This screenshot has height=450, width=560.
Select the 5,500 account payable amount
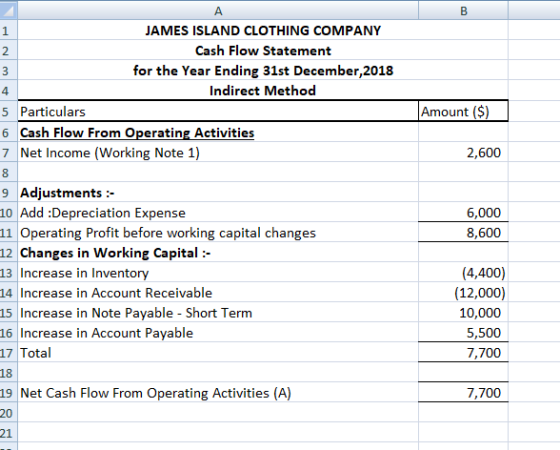(463, 333)
